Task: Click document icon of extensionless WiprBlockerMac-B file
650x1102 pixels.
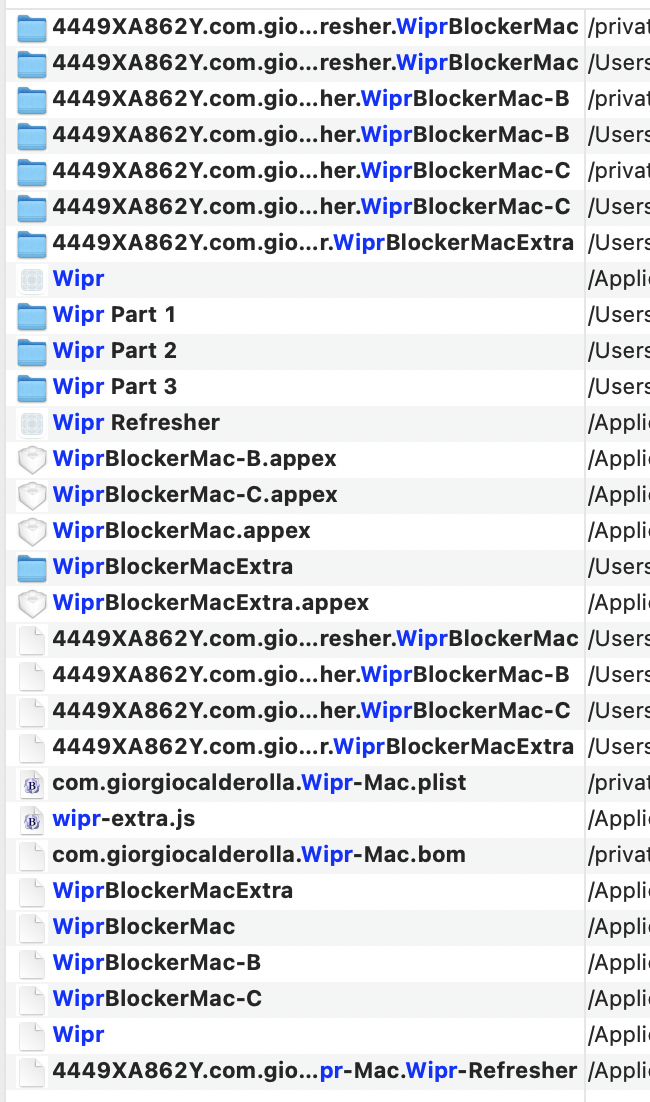Action: click(32, 964)
